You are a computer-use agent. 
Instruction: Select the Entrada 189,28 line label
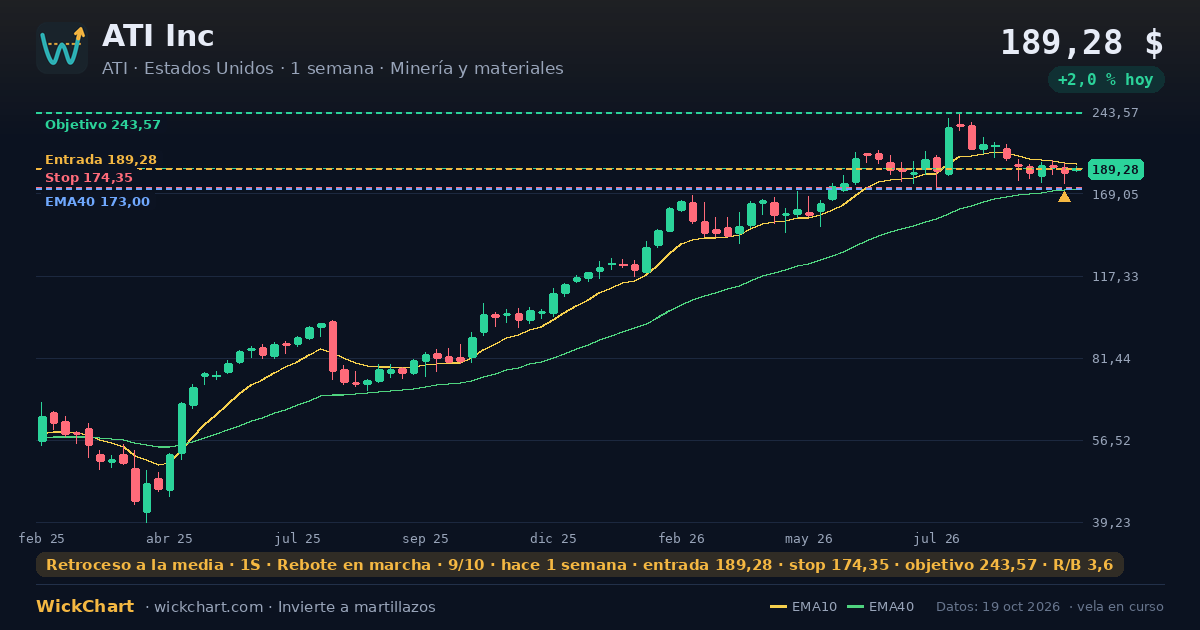pos(101,160)
